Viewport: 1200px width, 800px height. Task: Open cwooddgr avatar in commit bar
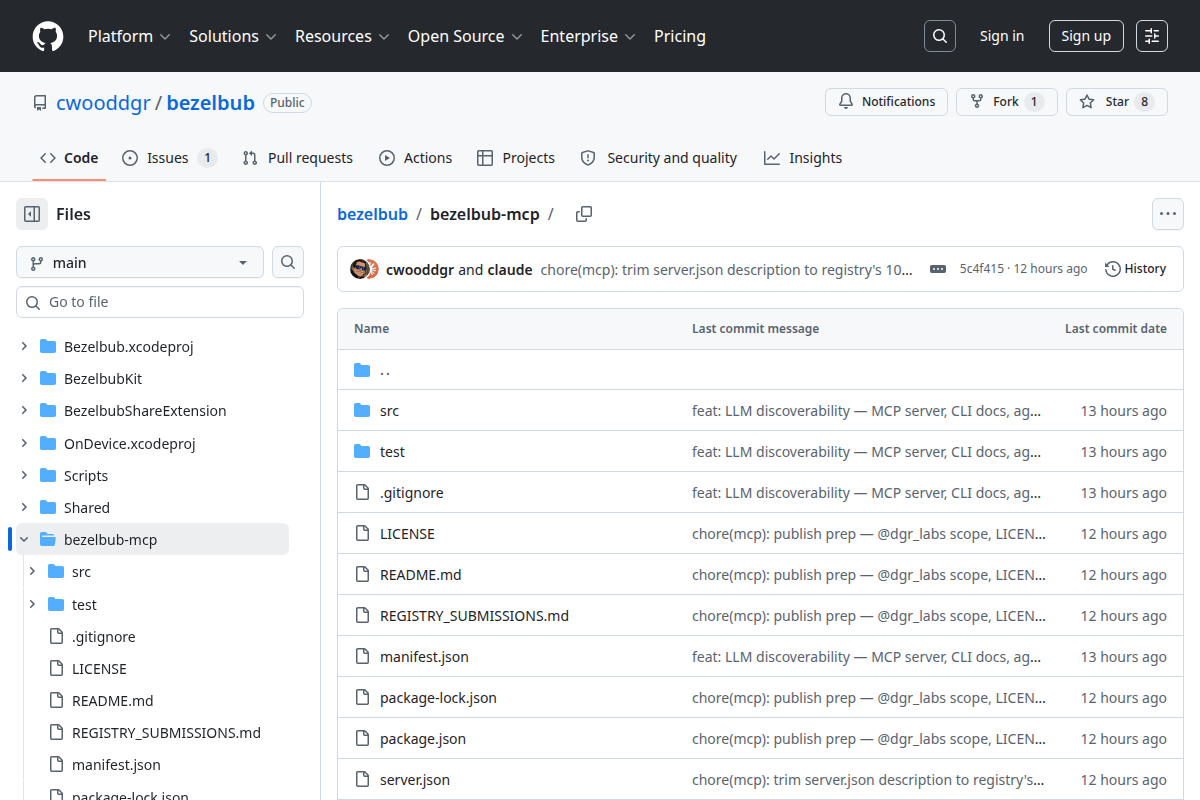point(359,269)
